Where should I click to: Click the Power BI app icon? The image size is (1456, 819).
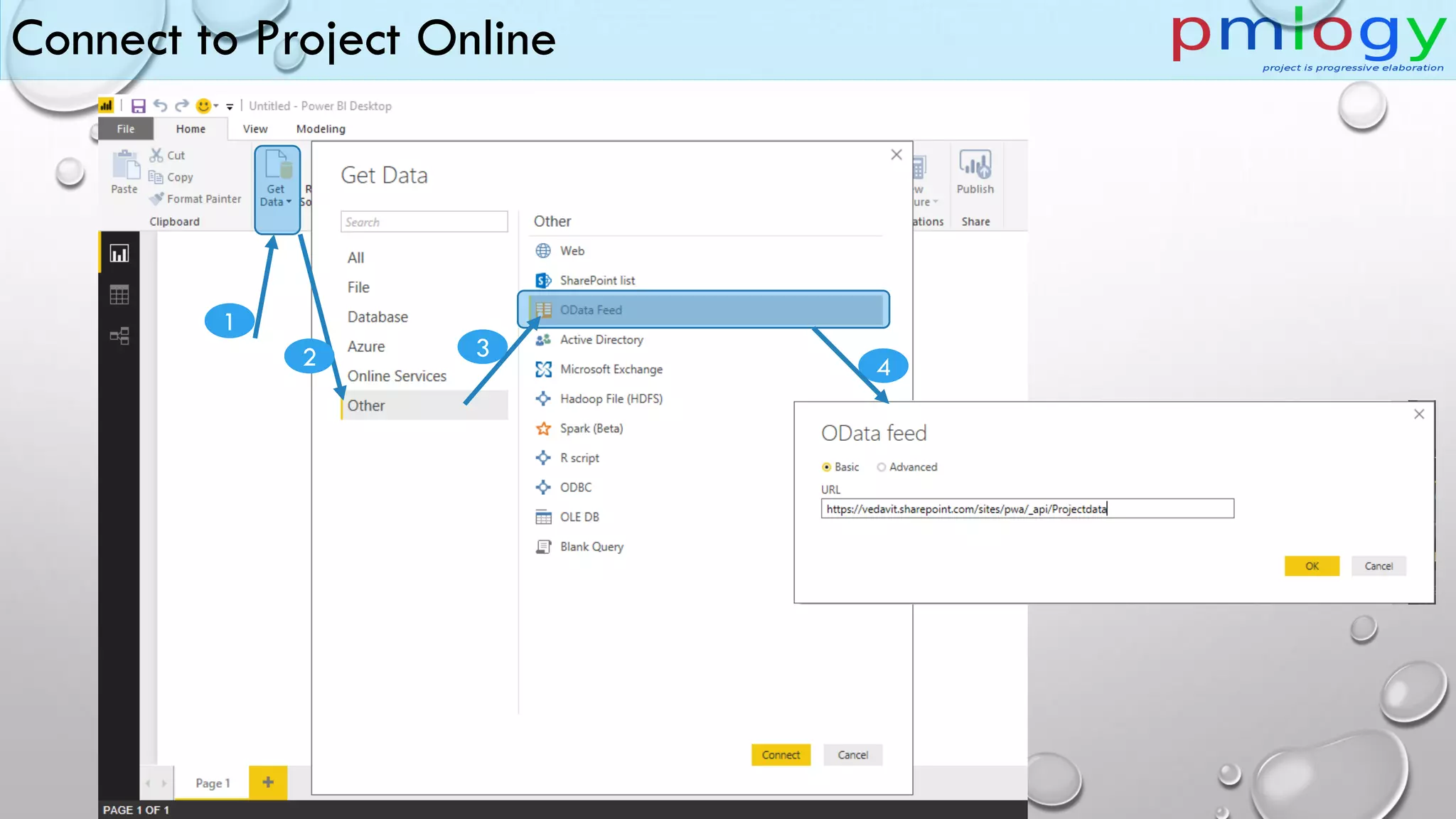pyautogui.click(x=106, y=105)
